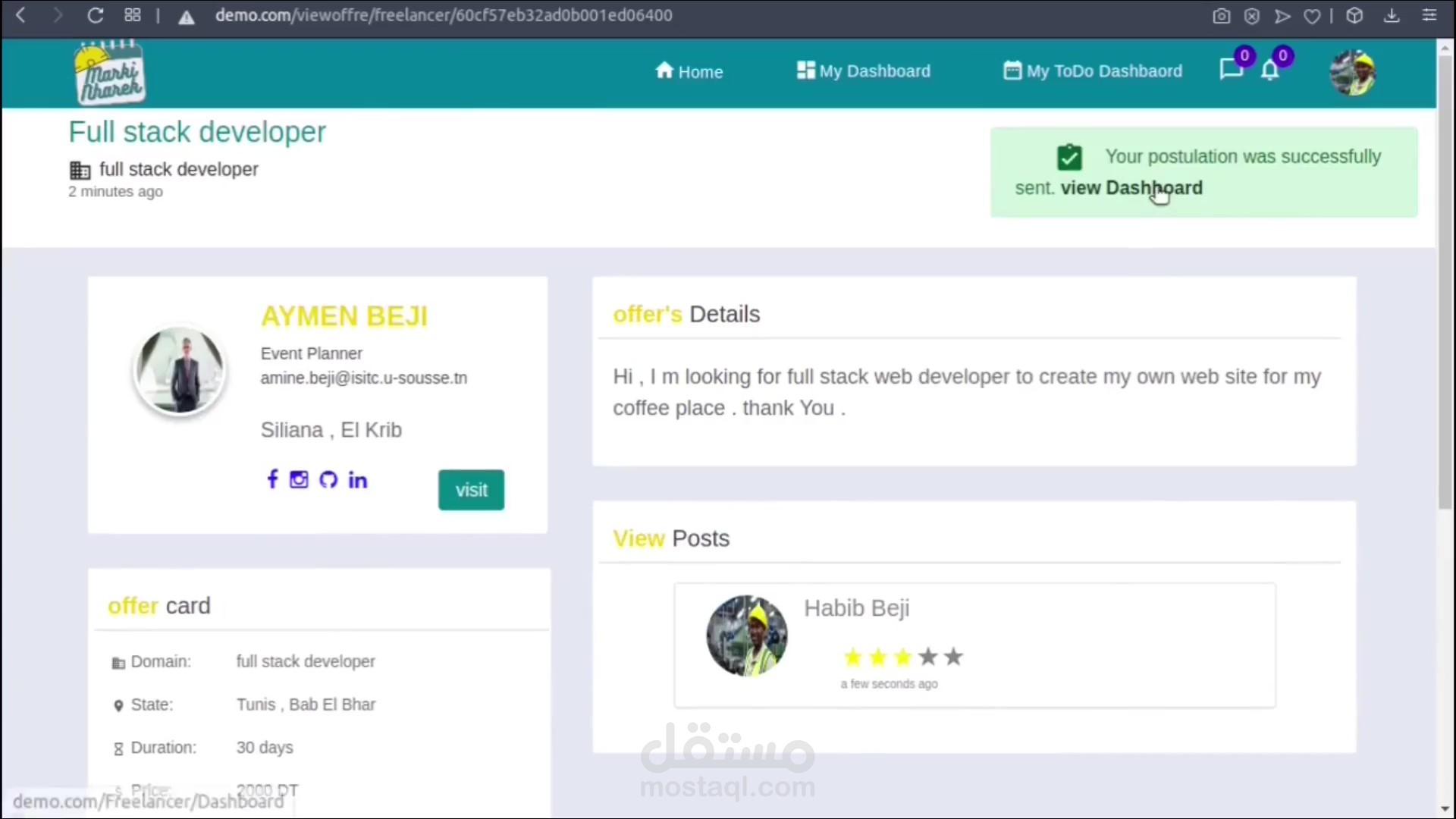Click the Marki Nharek logo
Image resolution: width=1456 pixels, height=819 pixels.
point(111,73)
